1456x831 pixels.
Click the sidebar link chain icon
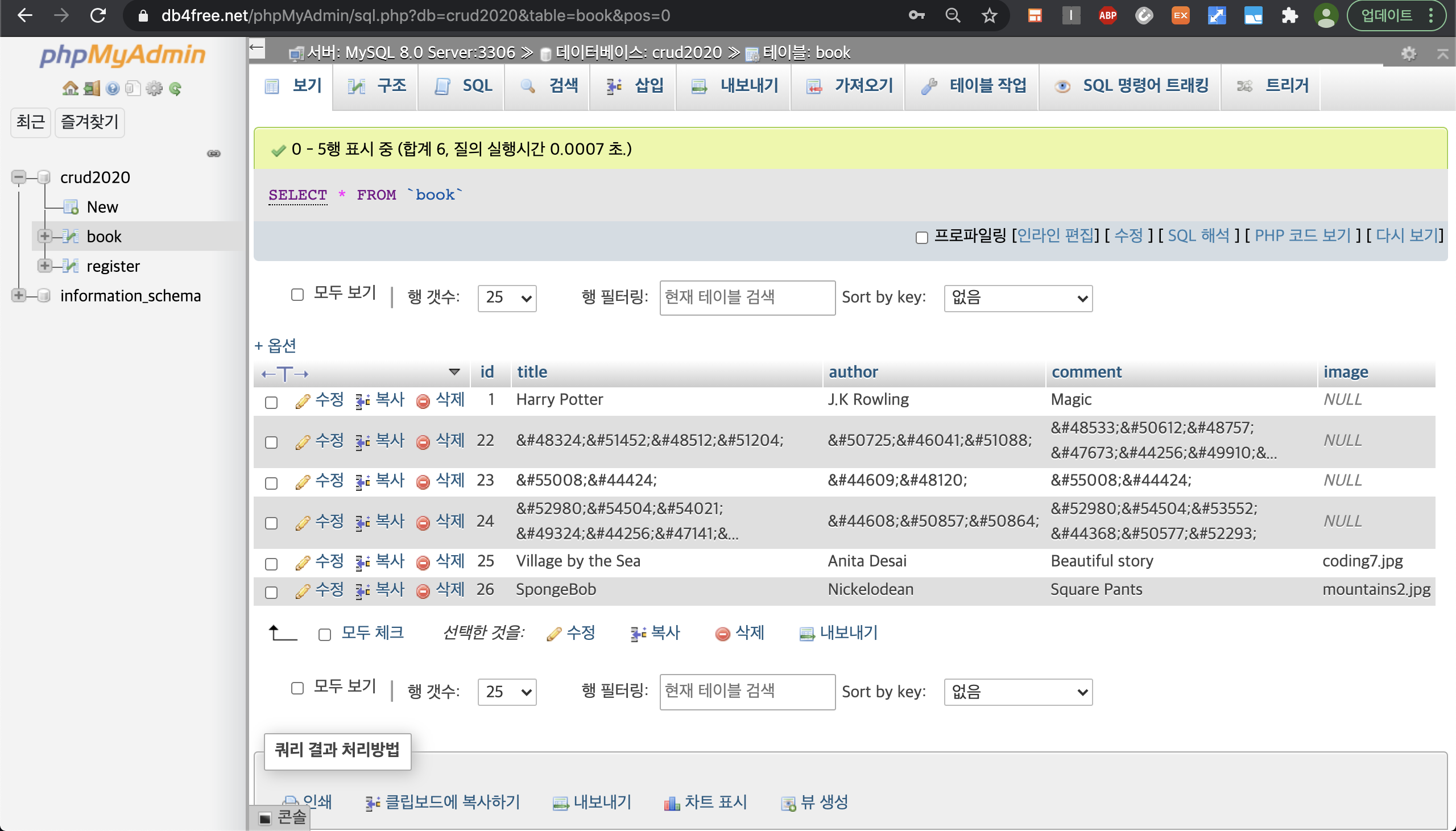214,154
